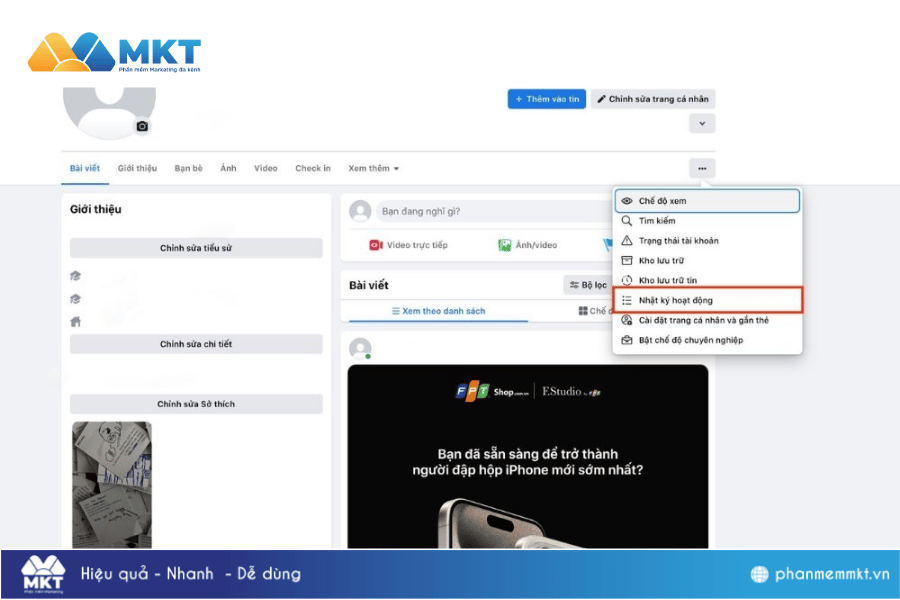Open Kho lưu trữ archive item
Image resolution: width=900 pixels, height=600 pixels.
(x=707, y=261)
